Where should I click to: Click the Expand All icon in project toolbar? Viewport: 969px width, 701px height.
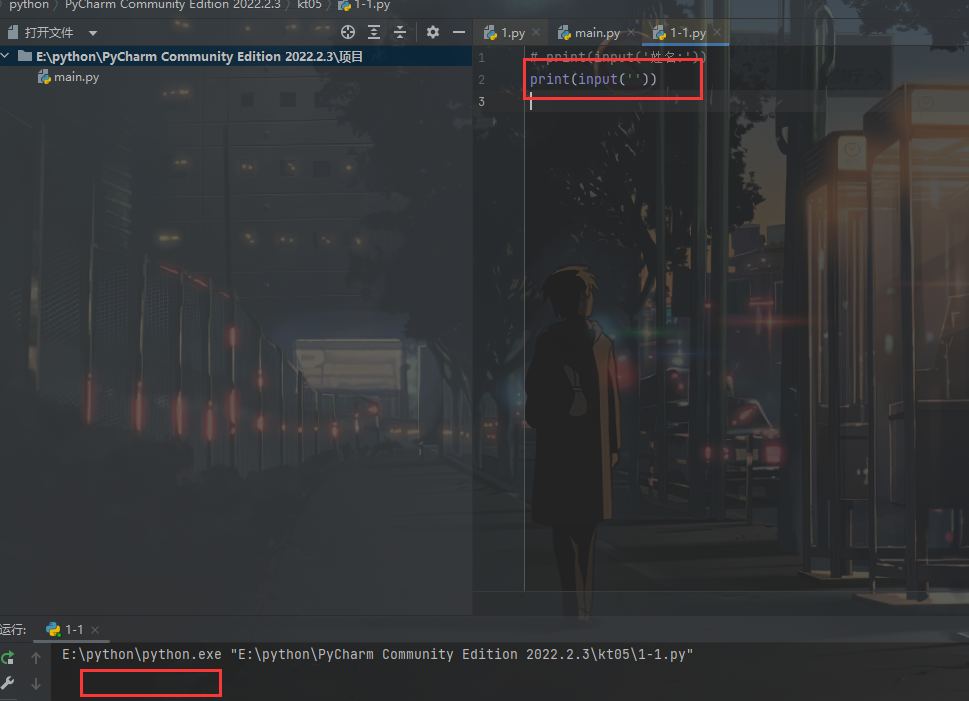(374, 32)
